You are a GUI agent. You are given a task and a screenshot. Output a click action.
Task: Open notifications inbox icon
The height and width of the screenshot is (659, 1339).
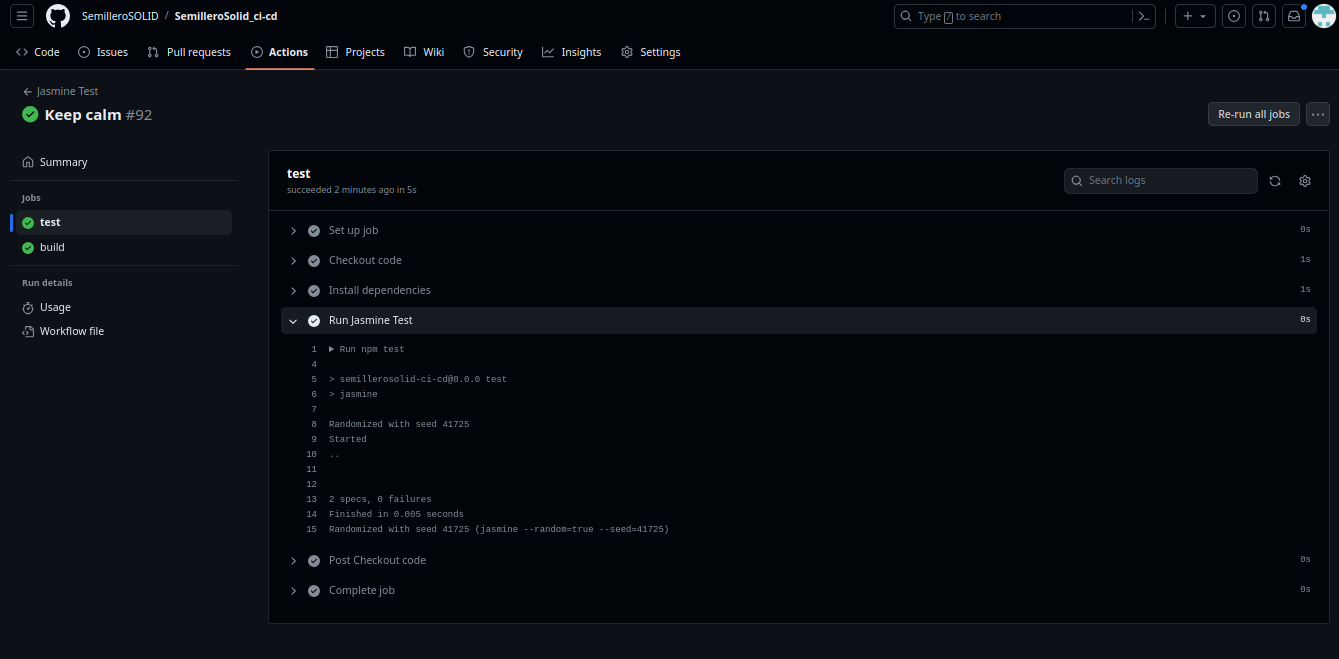1294,16
